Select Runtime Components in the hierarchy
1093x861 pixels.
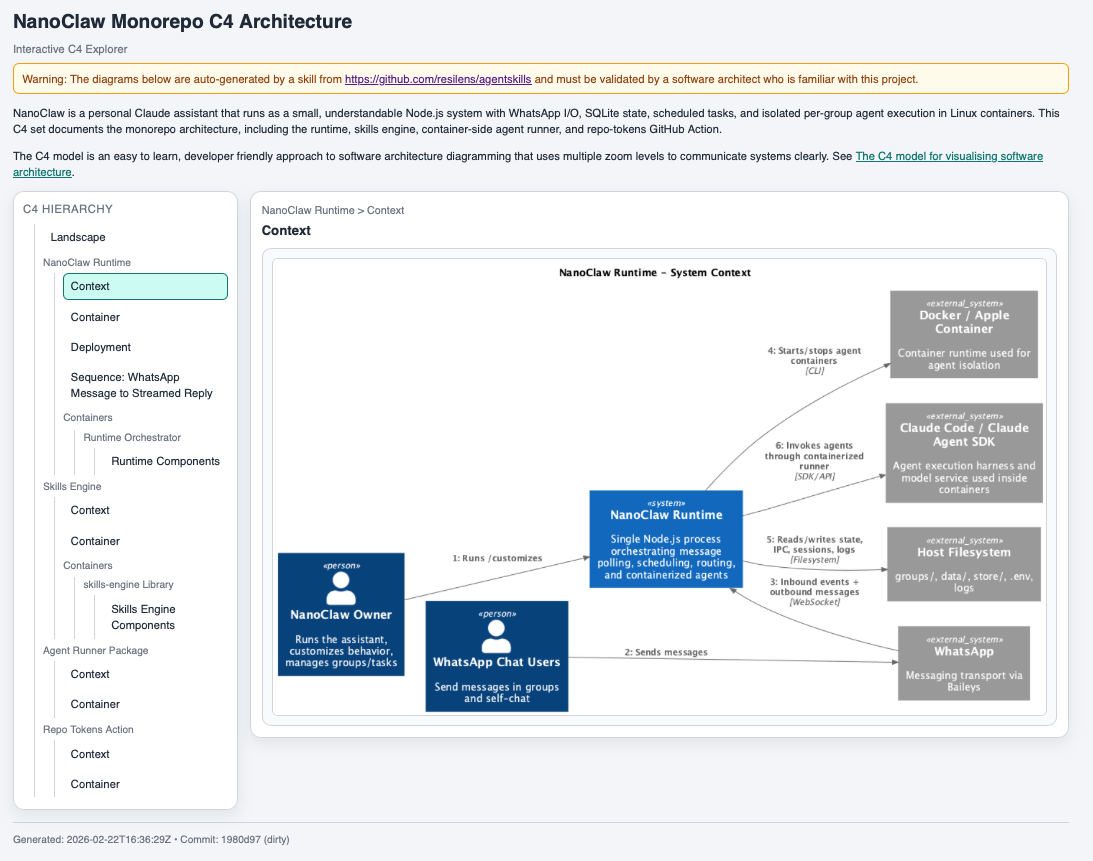pos(165,461)
